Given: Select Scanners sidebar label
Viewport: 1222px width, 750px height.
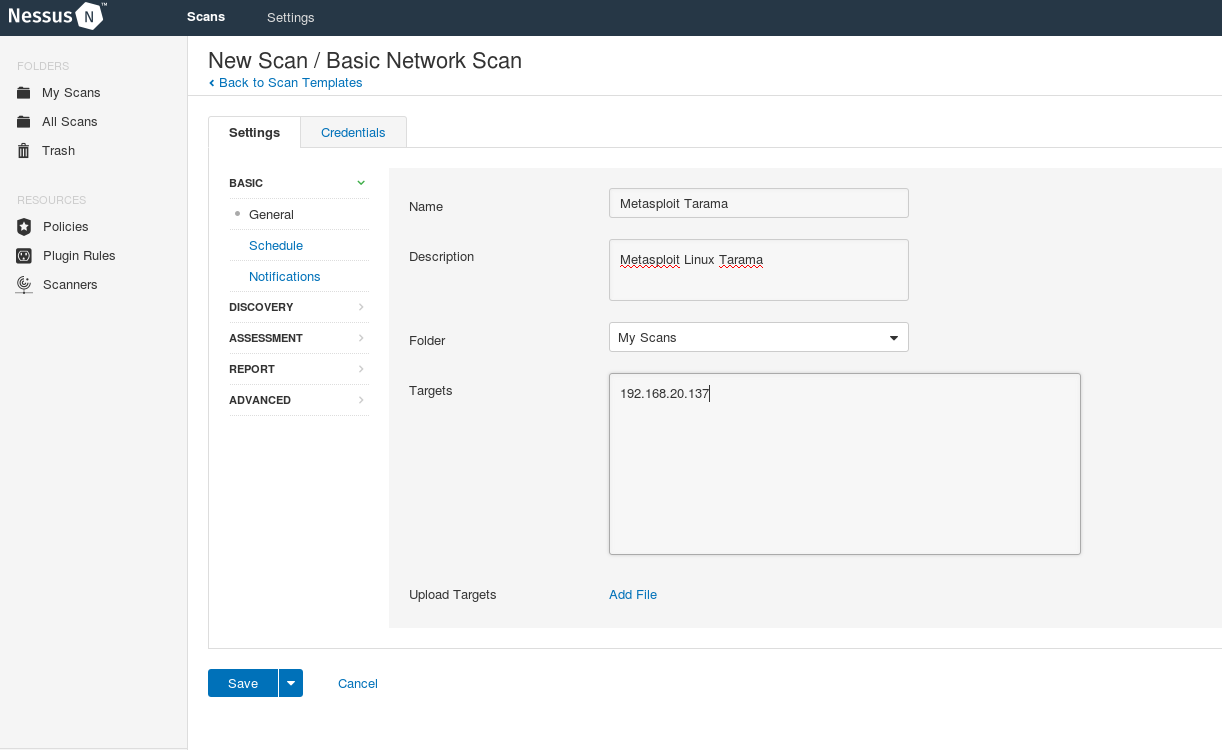Looking at the screenshot, I should point(70,285).
